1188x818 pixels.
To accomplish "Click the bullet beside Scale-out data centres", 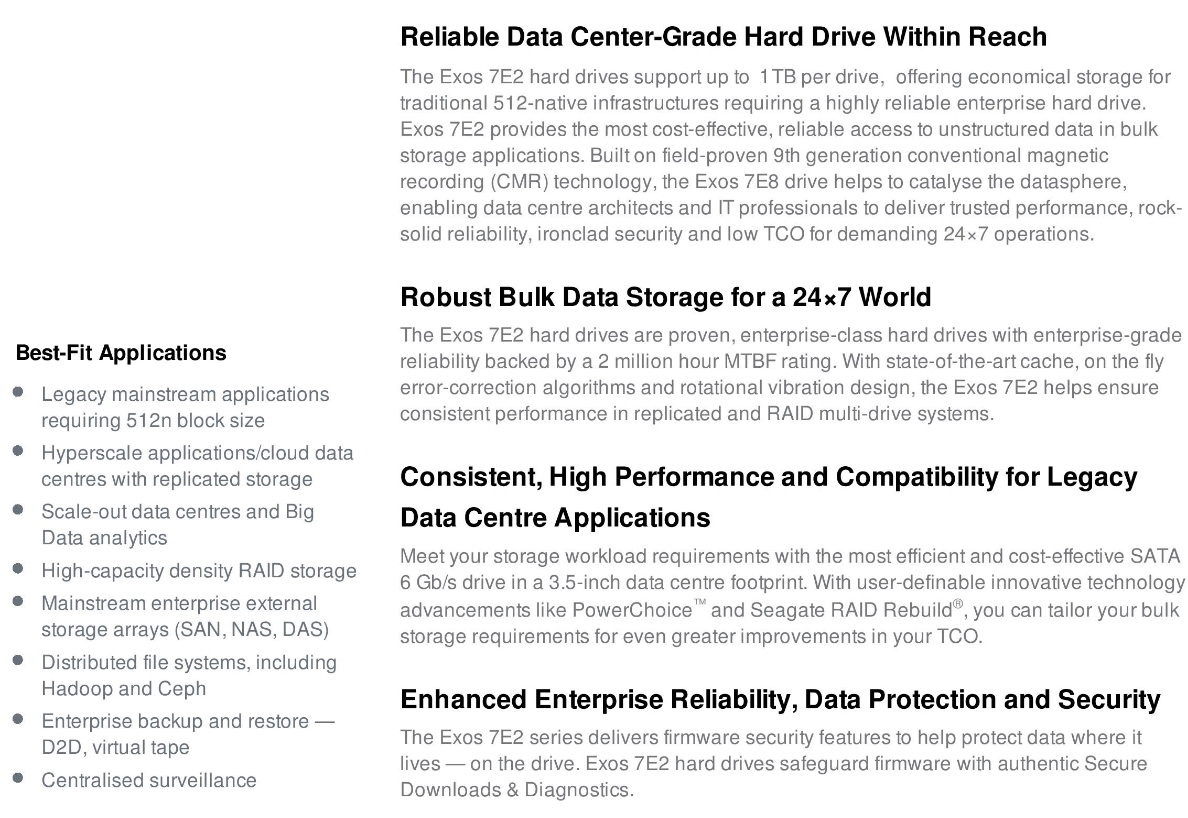I will [x=18, y=510].
